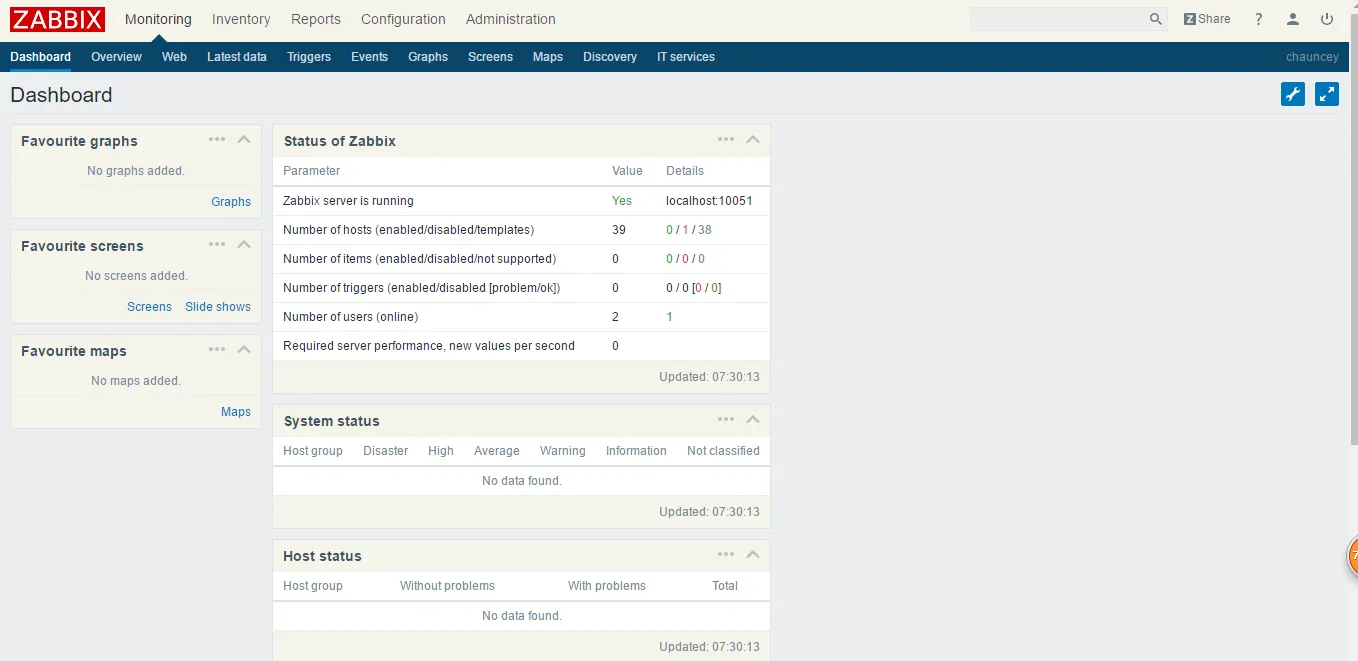Open the Administration main menu
Screen dimensions: 1358x661
511,19
